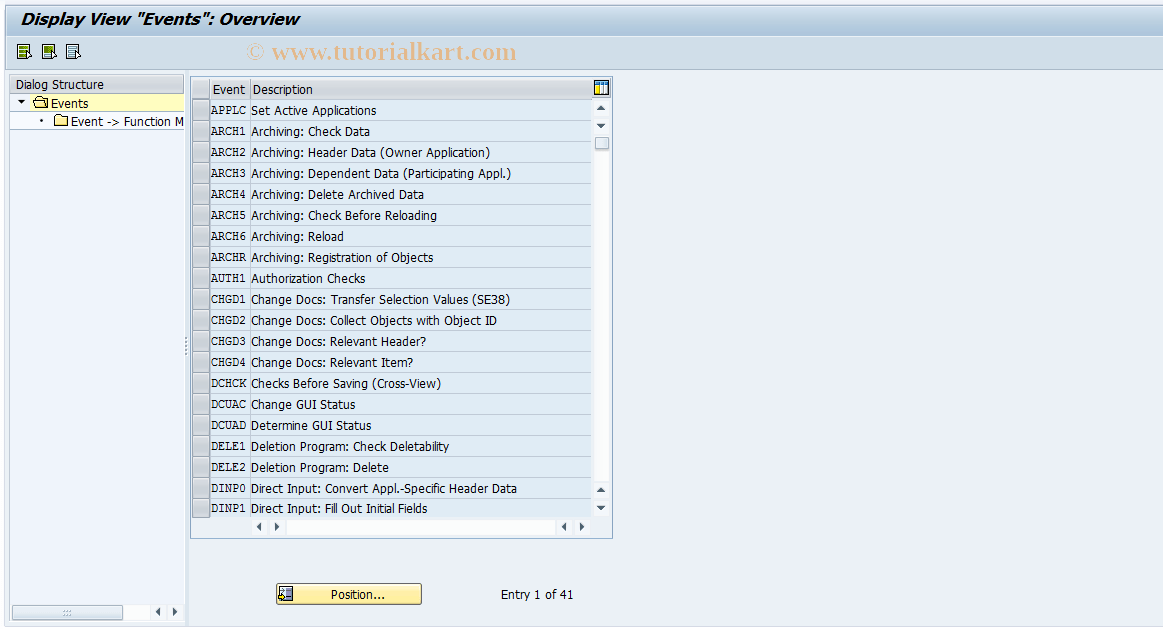The image size is (1163, 629).
Task: Select the Events entry in Dialog Structure
Action: click(71, 102)
